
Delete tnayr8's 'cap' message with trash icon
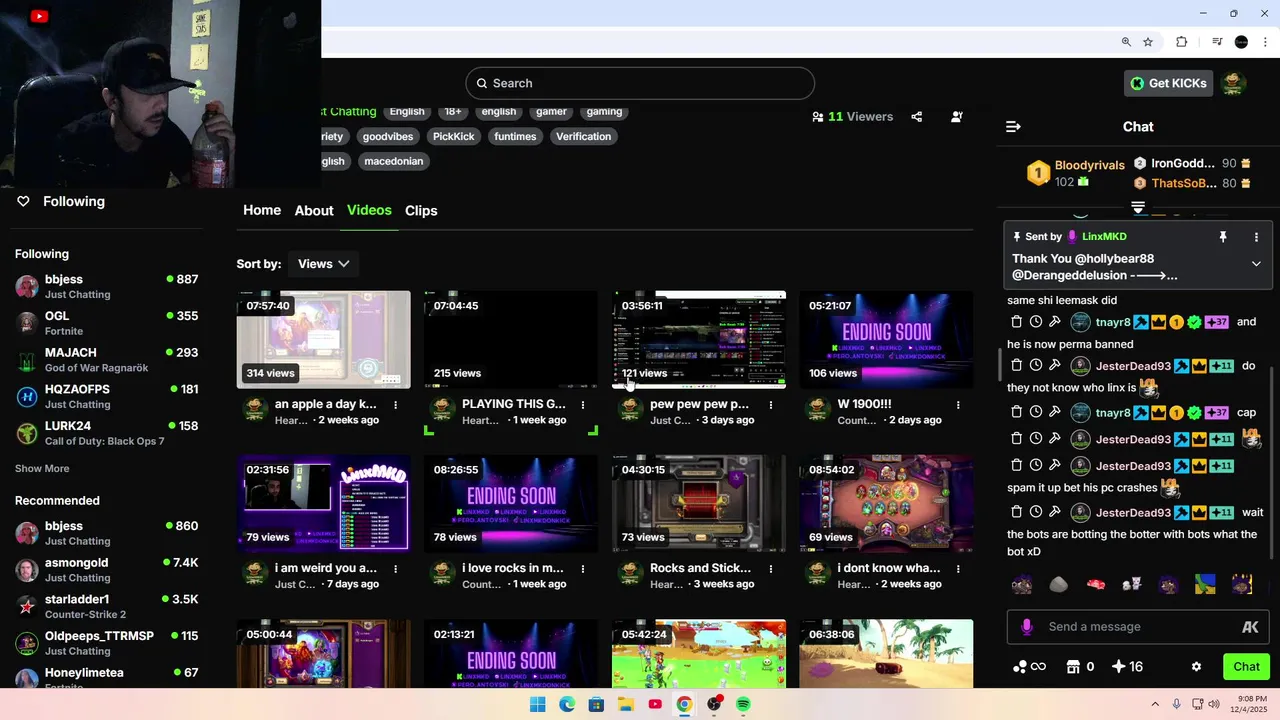click(1017, 412)
